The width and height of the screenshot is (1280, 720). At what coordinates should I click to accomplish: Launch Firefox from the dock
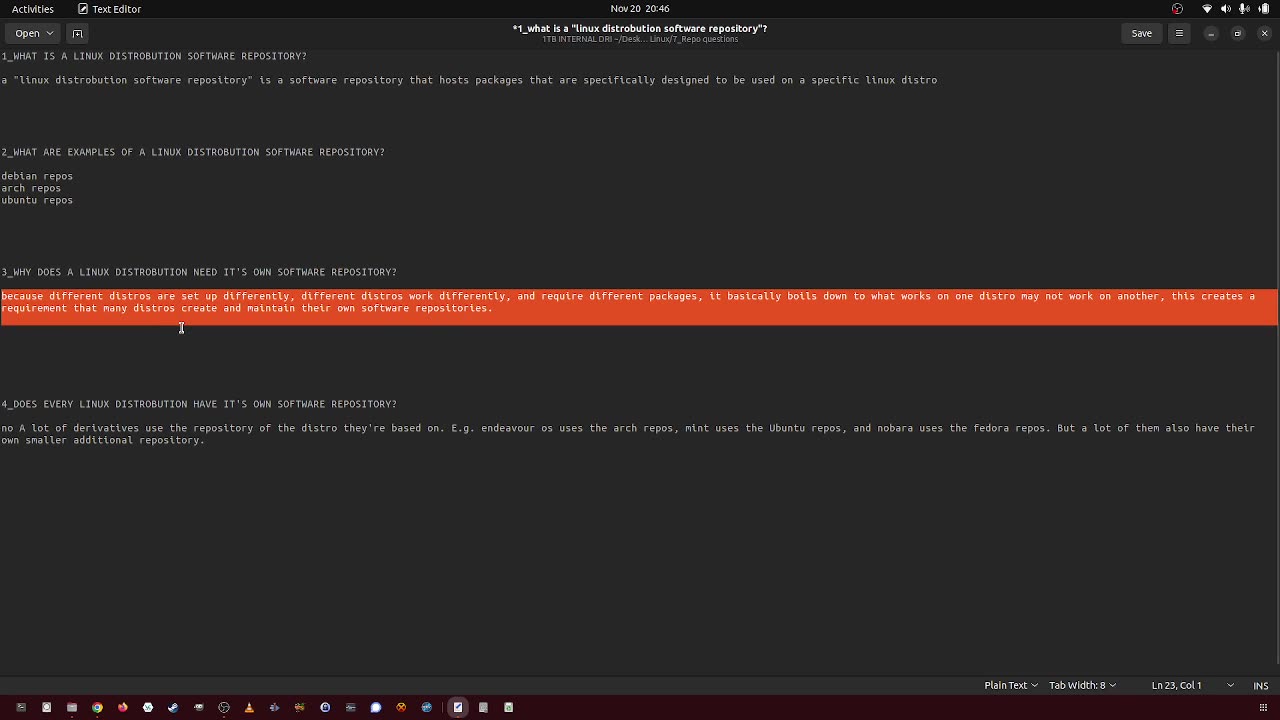point(123,707)
